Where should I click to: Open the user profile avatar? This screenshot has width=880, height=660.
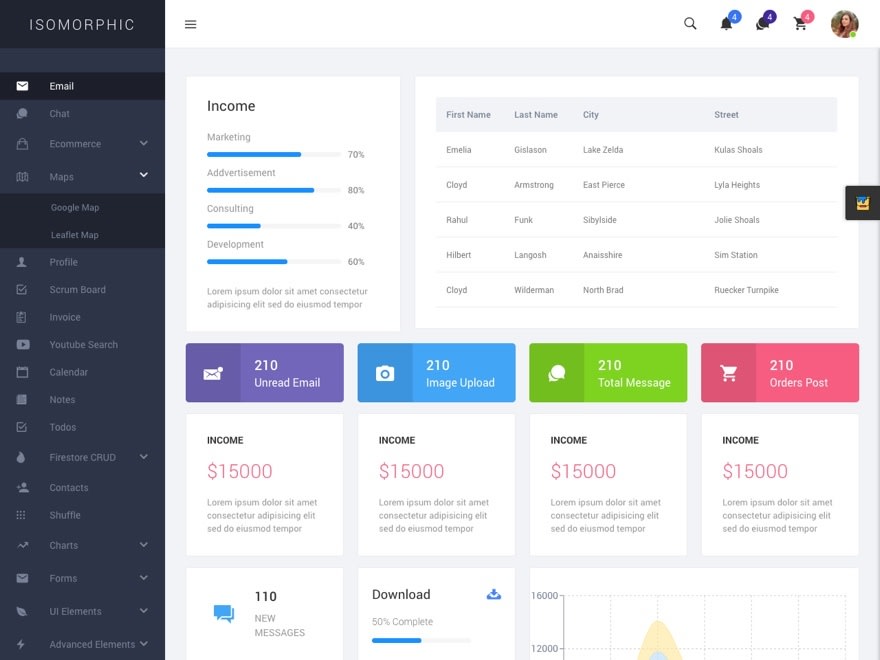(844, 24)
